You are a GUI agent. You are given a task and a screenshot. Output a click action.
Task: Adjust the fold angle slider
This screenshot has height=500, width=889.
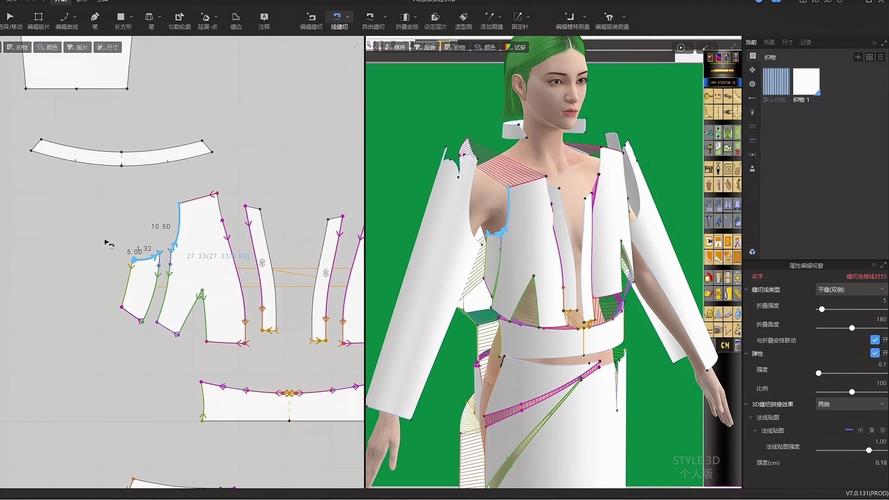(x=852, y=328)
